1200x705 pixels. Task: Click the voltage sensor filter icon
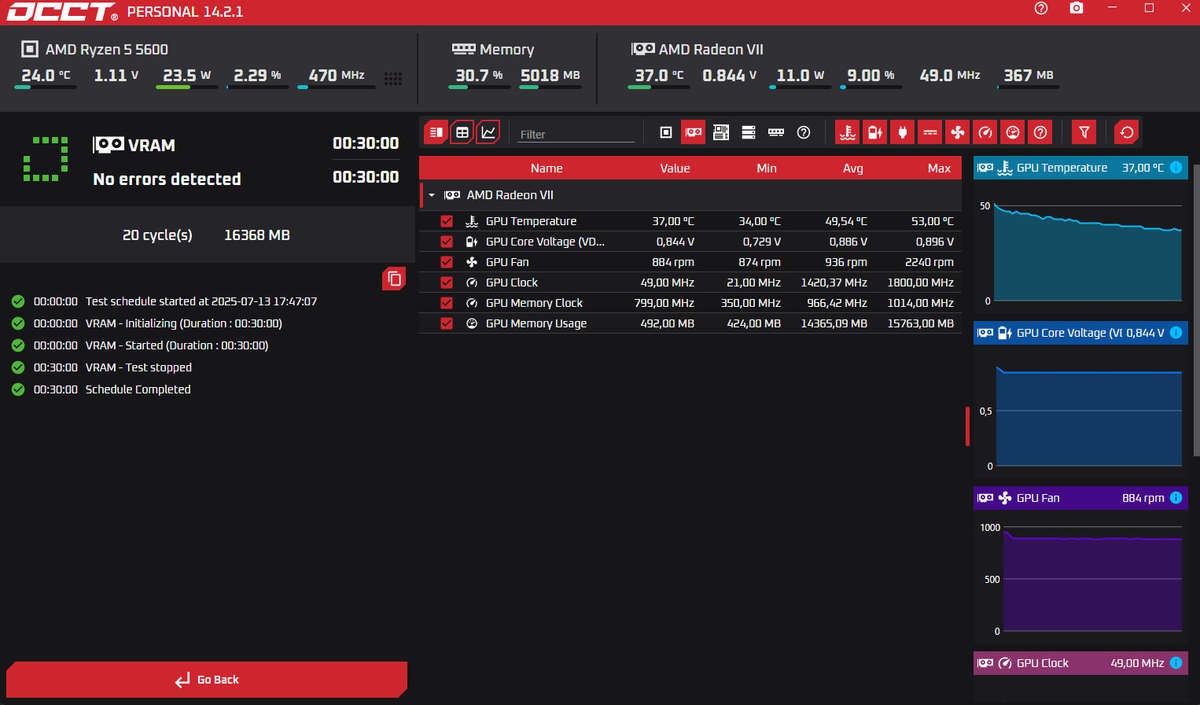coord(874,131)
